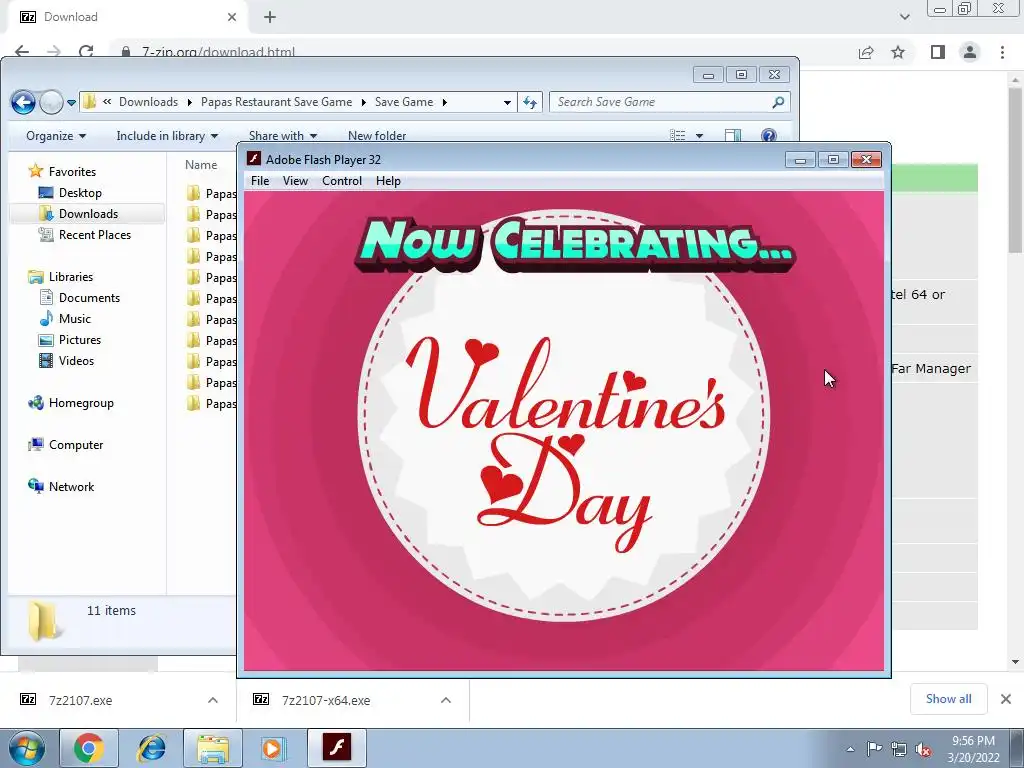Screen dimensions: 1024x768
Task: Toggle Chrome side panel
Action: (938, 52)
